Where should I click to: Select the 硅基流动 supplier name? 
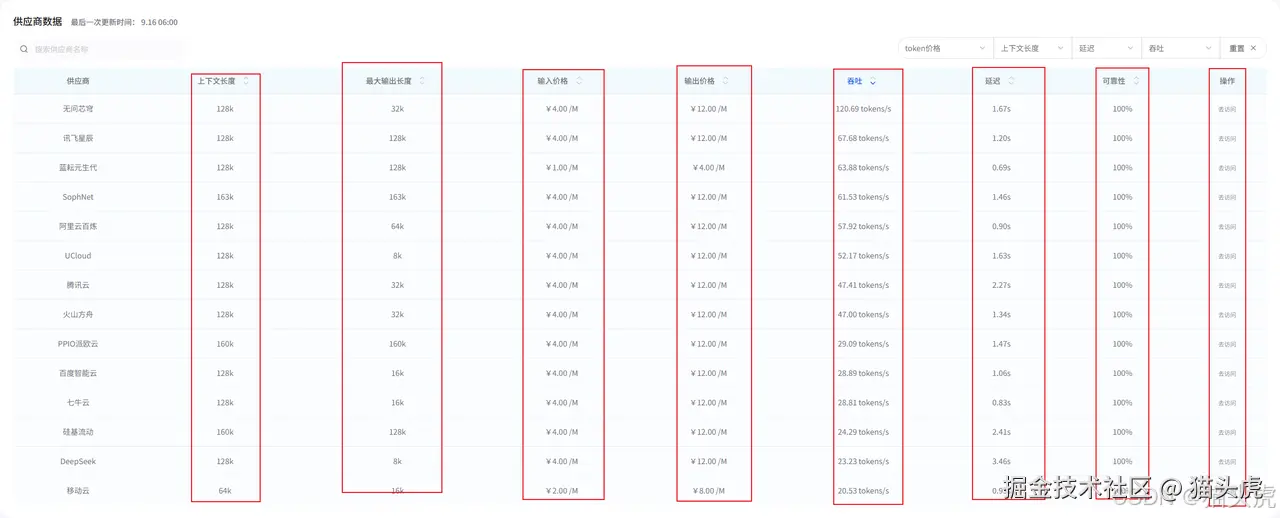78,432
